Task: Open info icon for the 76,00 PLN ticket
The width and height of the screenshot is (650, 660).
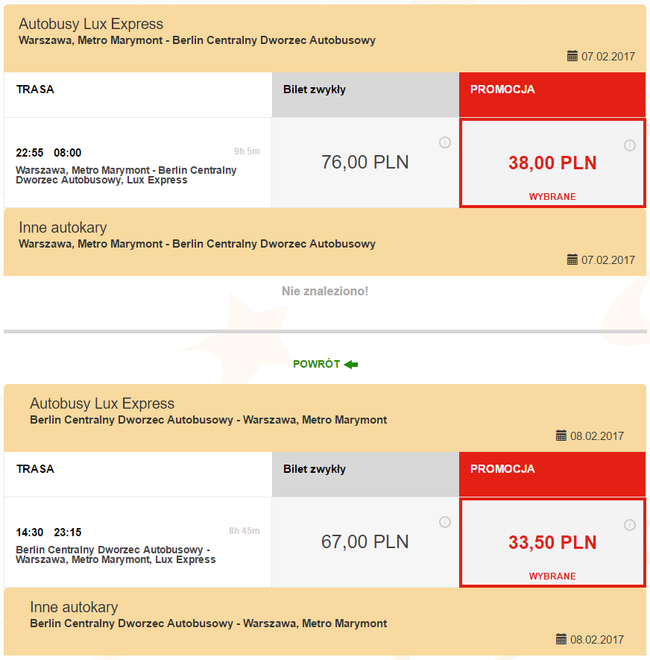Action: (445, 143)
